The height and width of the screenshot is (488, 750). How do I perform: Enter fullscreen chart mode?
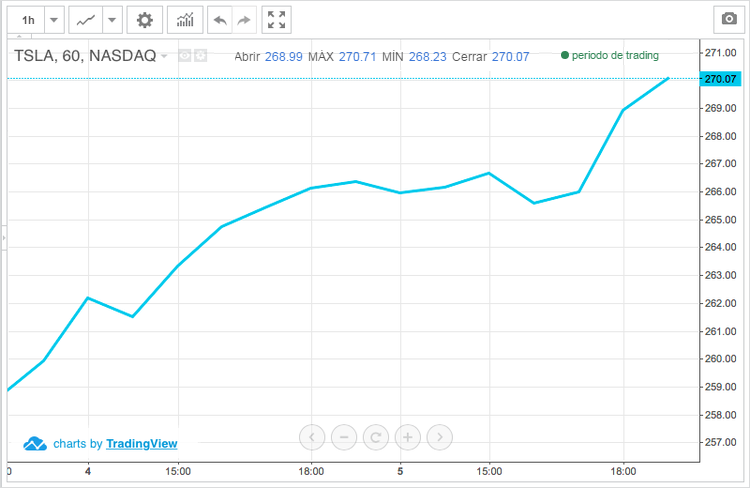[277, 20]
